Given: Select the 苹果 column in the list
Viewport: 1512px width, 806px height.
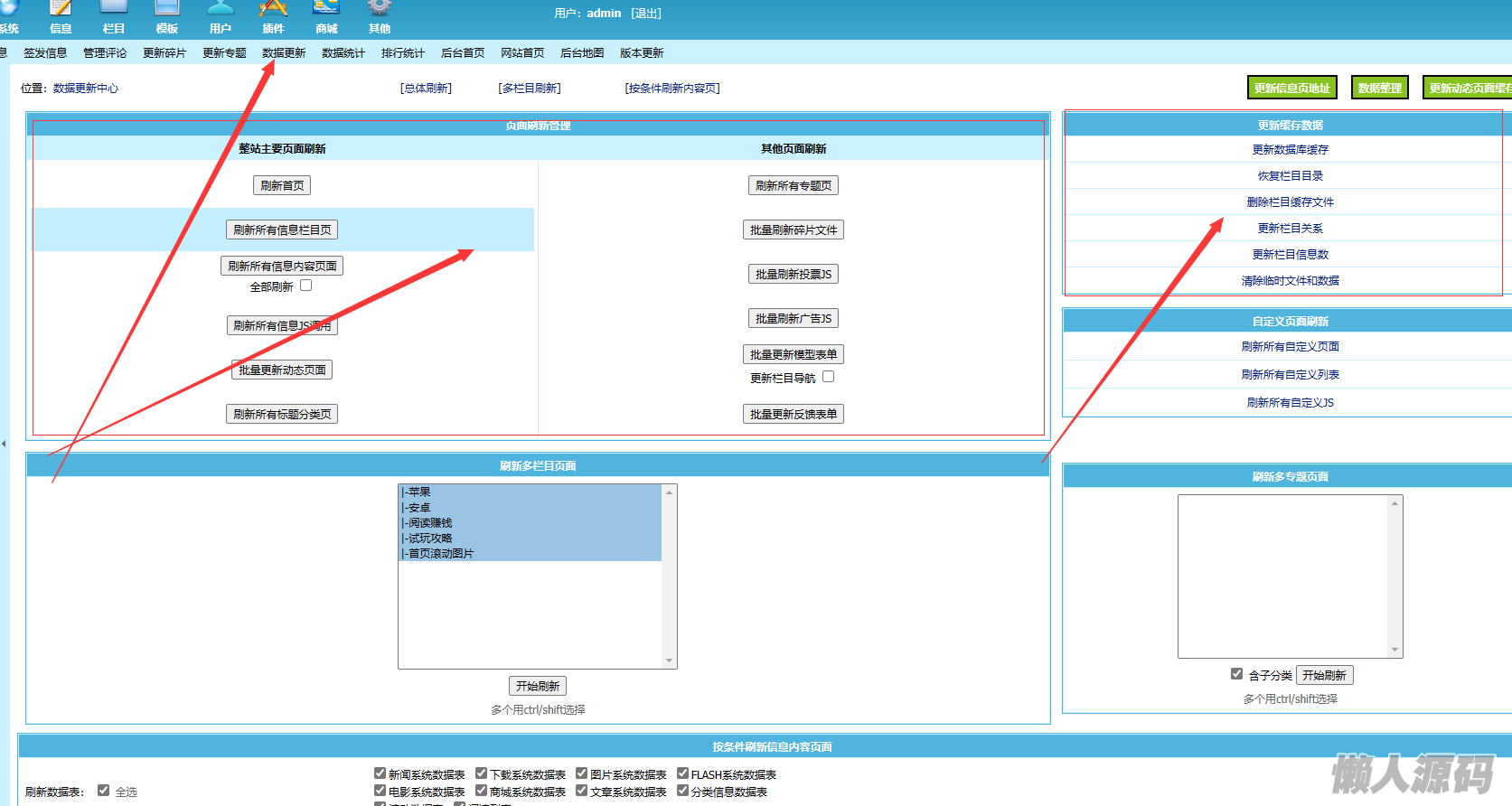Looking at the screenshot, I should (531, 492).
